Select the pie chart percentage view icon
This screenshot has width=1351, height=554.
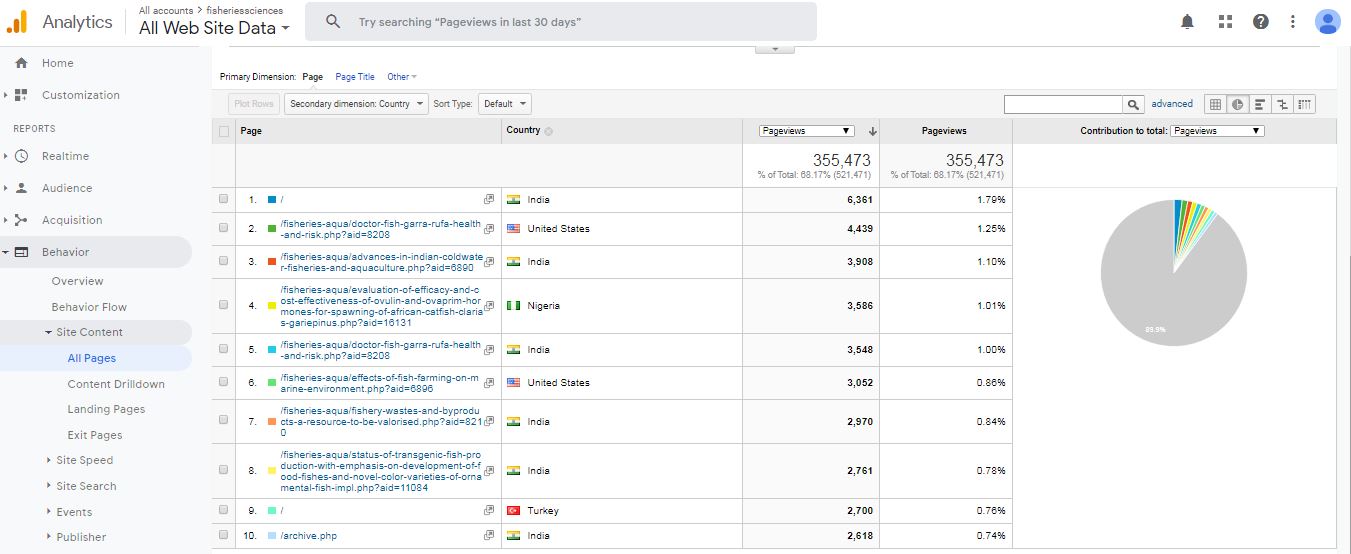coord(1237,104)
